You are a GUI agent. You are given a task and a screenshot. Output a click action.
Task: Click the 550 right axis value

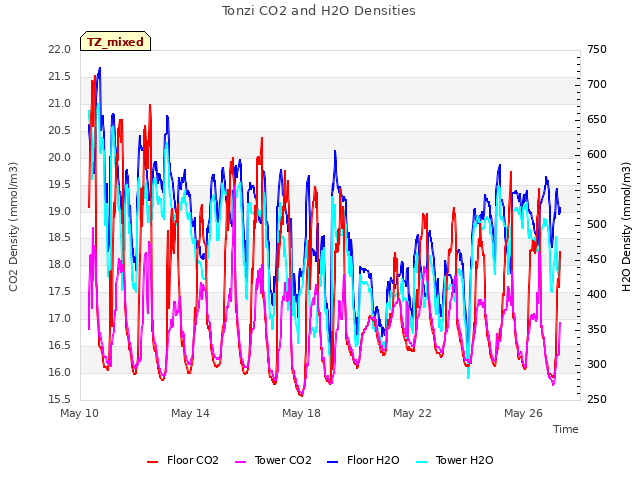click(597, 190)
